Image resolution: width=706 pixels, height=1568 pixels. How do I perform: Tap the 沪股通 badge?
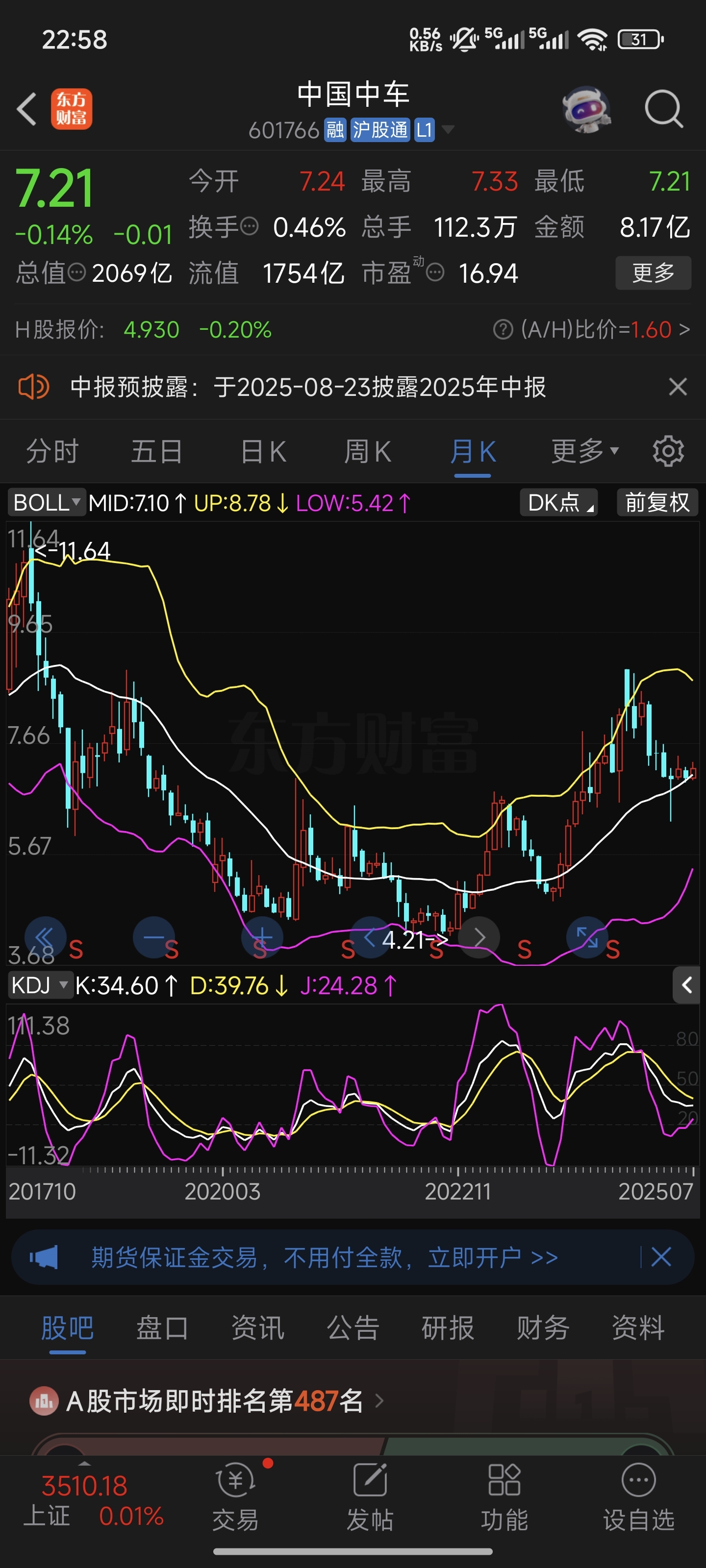(x=380, y=130)
